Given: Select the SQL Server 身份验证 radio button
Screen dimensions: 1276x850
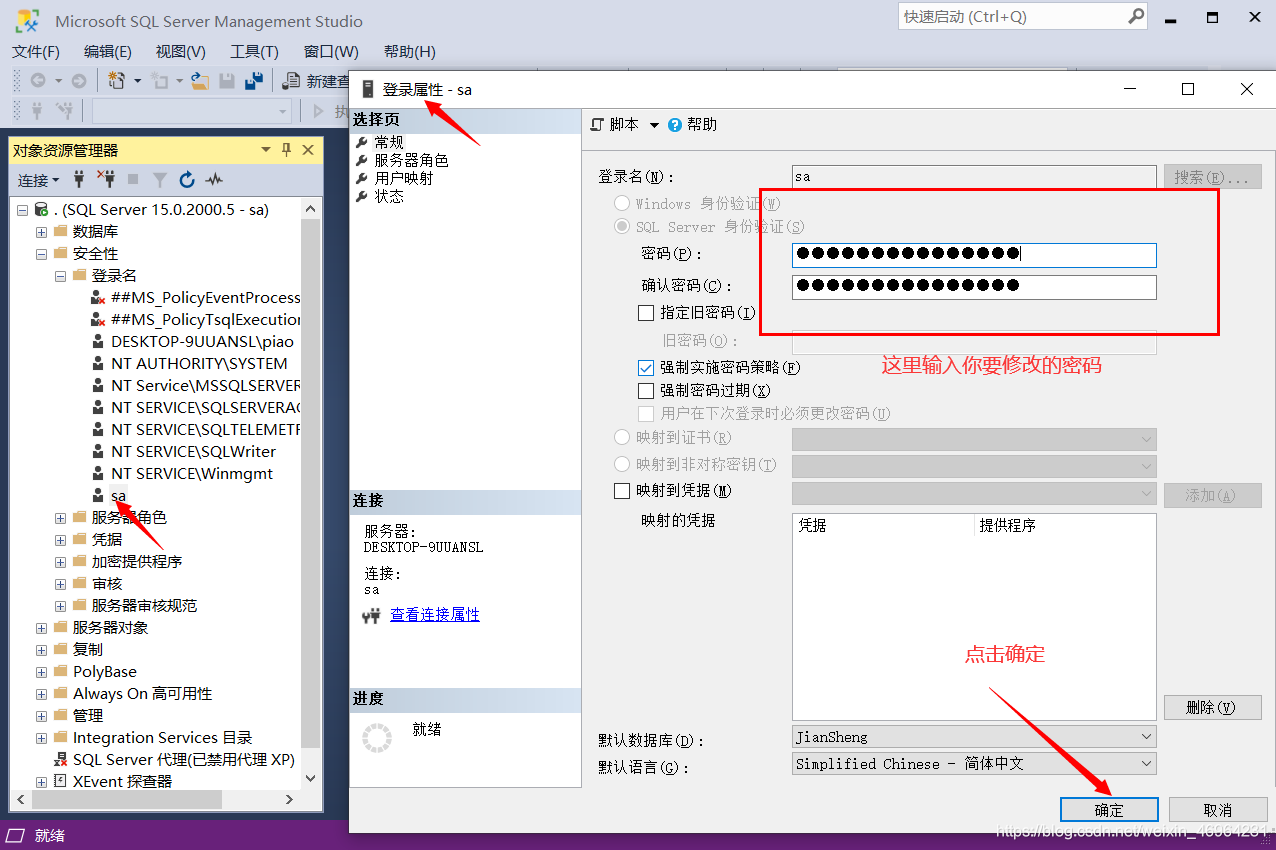Looking at the screenshot, I should [622, 227].
